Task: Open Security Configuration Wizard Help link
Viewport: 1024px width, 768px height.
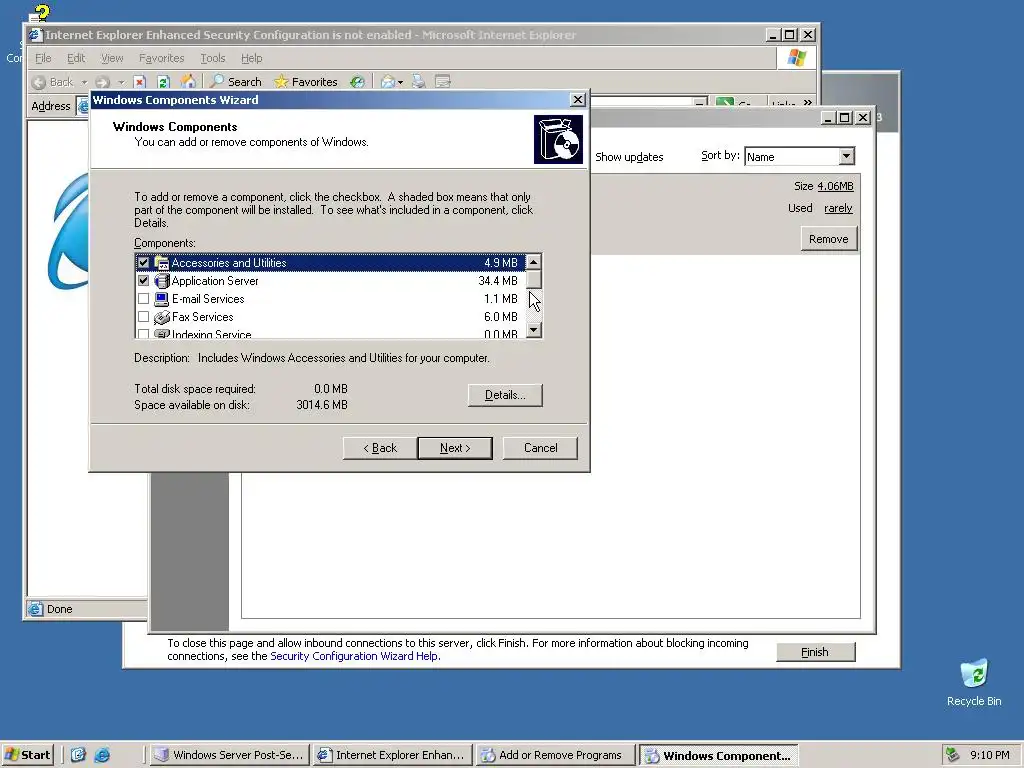Action: pyautogui.click(x=355, y=656)
